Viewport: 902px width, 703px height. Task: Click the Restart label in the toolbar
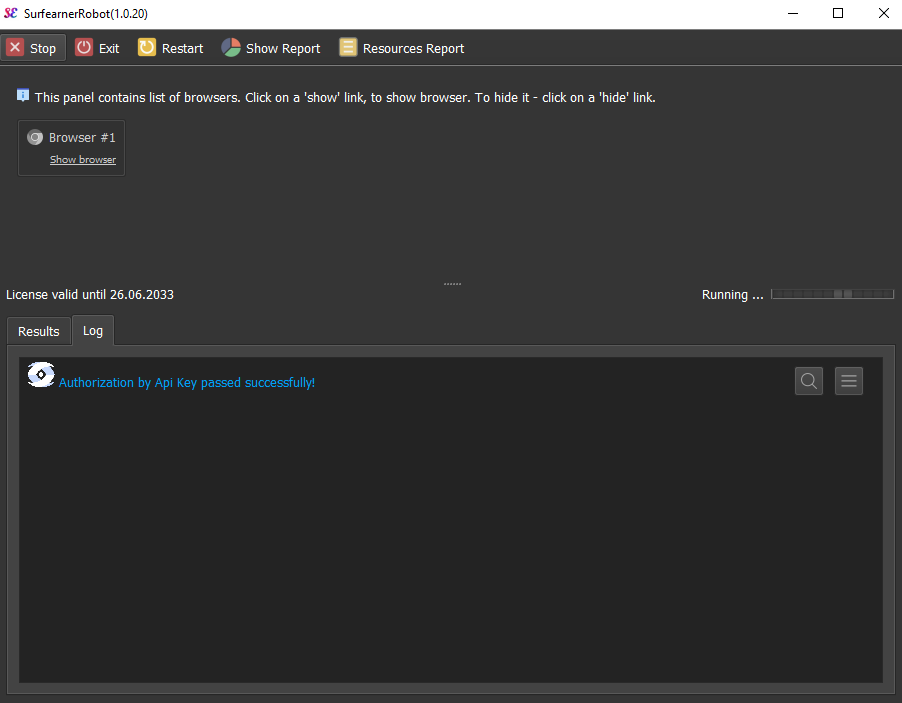(x=182, y=48)
